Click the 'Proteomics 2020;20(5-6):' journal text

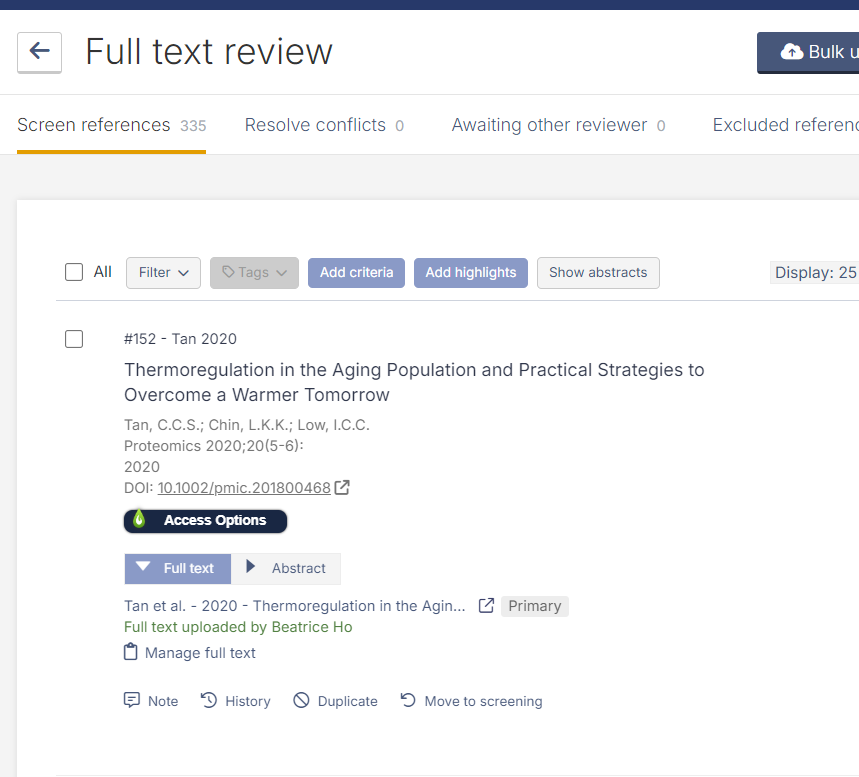[x=214, y=445]
